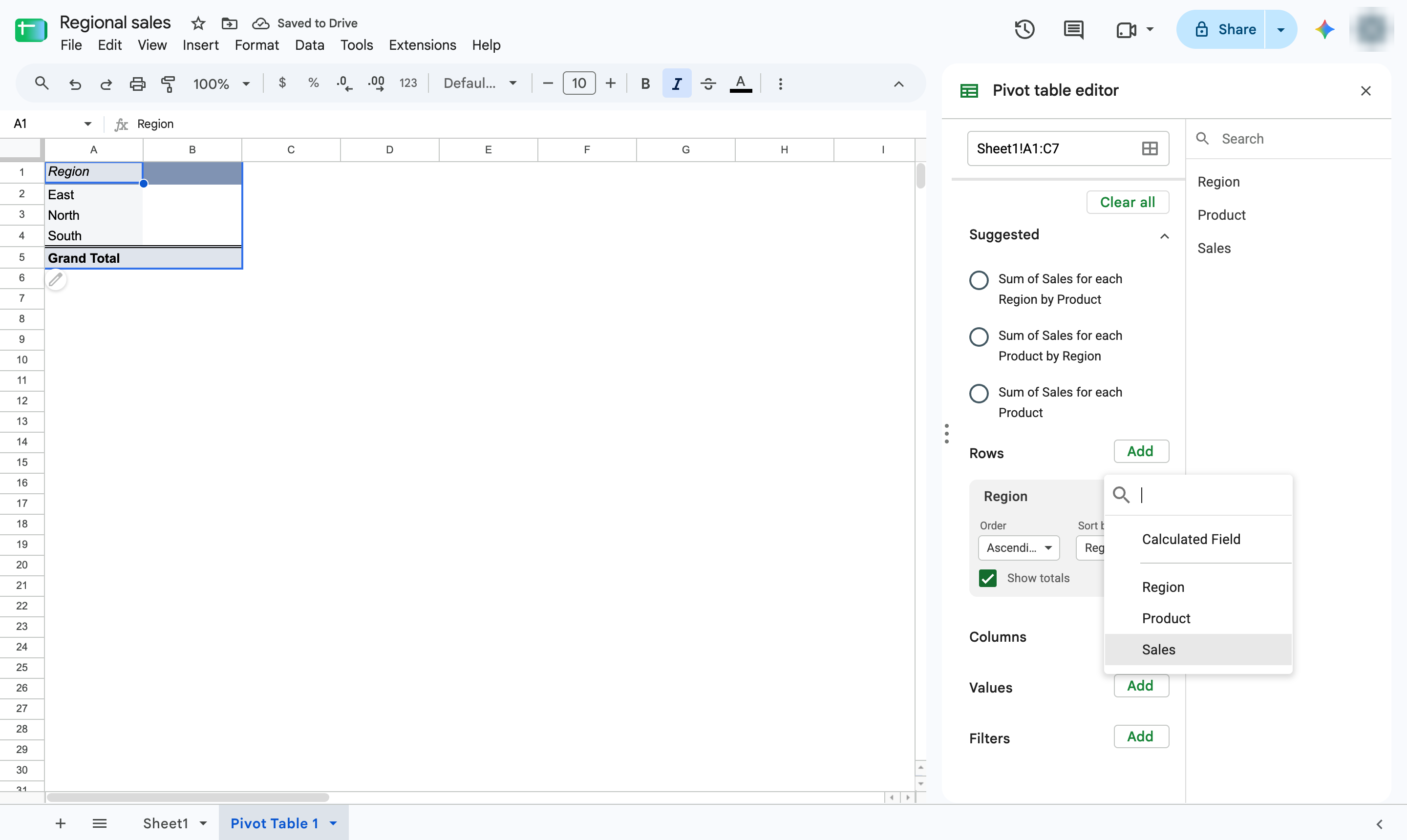Collapse the Suggested section
Viewport: 1407px width, 840px height.
[1164, 235]
